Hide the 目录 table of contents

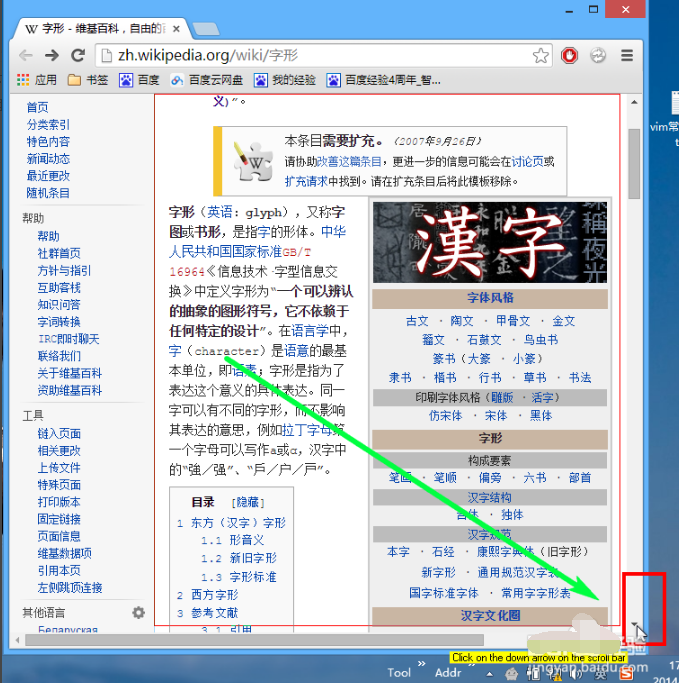pos(249,503)
